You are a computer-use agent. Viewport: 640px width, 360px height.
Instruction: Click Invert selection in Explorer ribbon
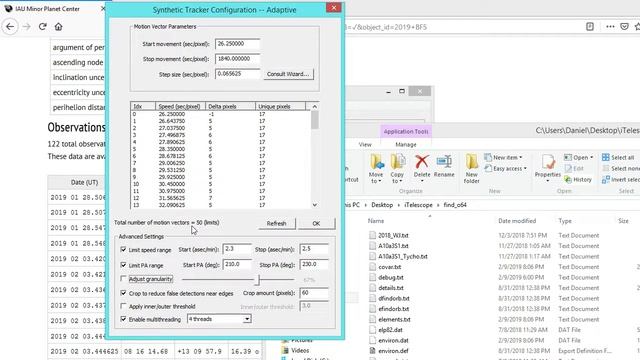coord(621,179)
